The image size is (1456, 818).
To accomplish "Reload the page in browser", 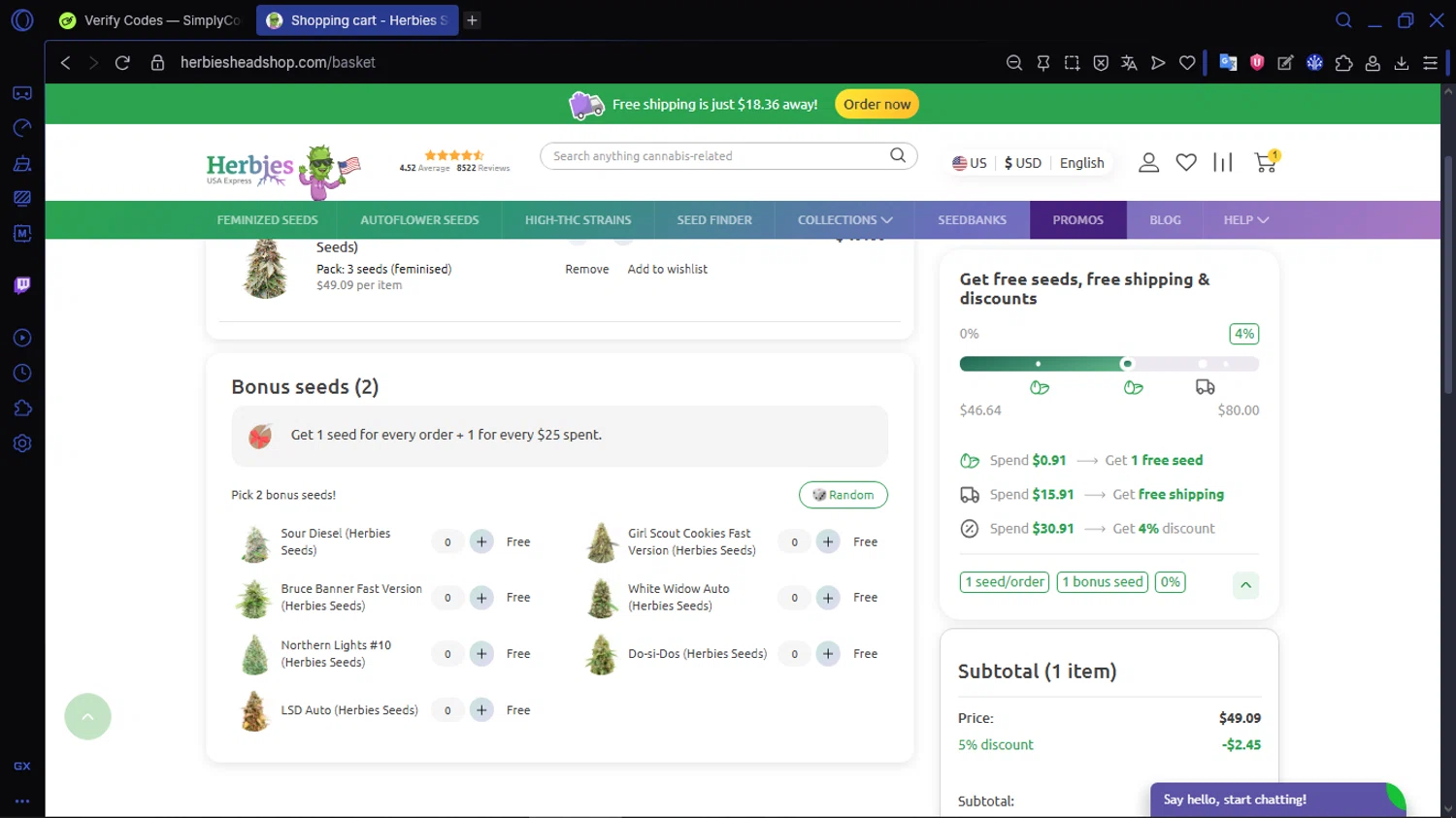I will click(x=122, y=62).
